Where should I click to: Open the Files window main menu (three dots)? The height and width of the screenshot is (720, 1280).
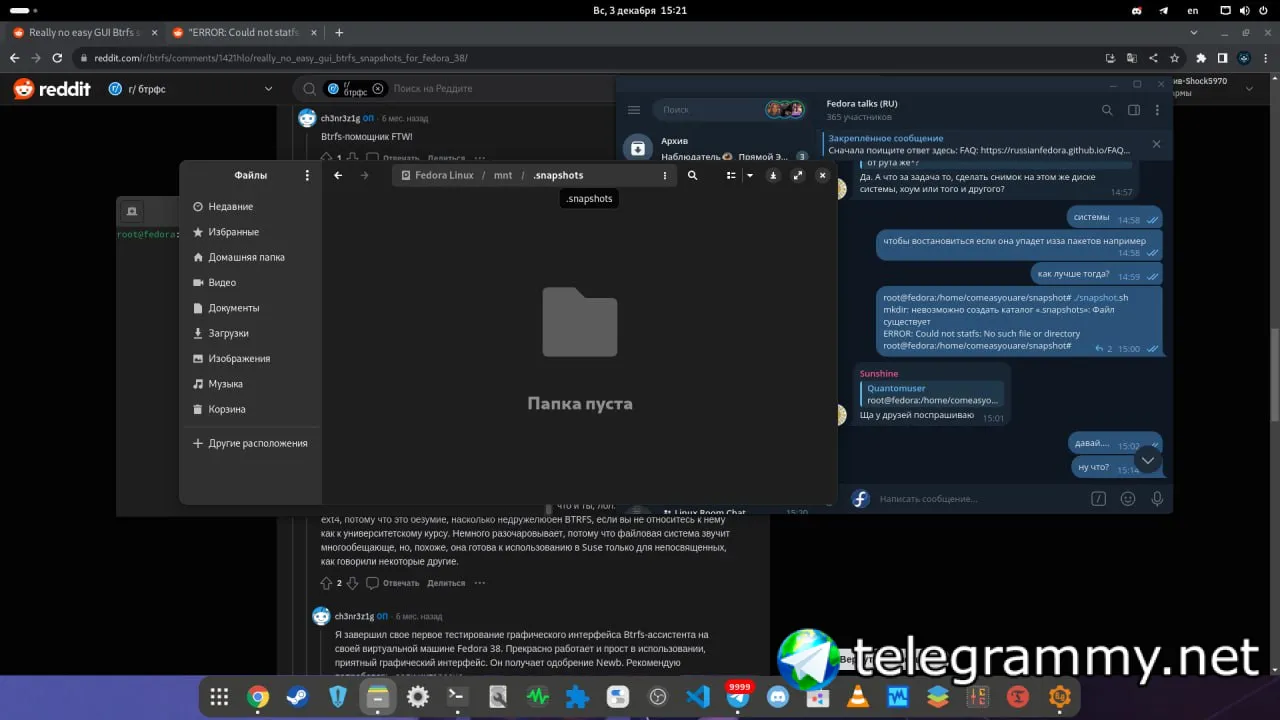[307, 175]
